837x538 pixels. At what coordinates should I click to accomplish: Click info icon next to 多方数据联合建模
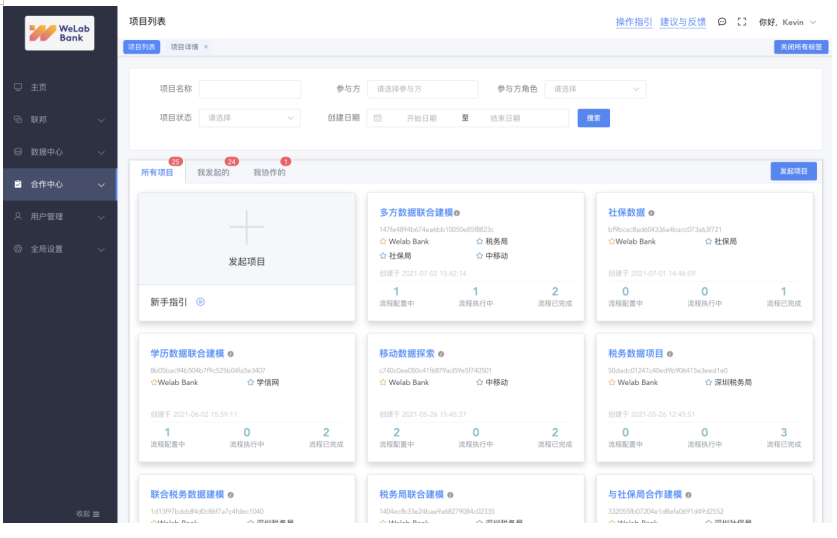click(457, 213)
